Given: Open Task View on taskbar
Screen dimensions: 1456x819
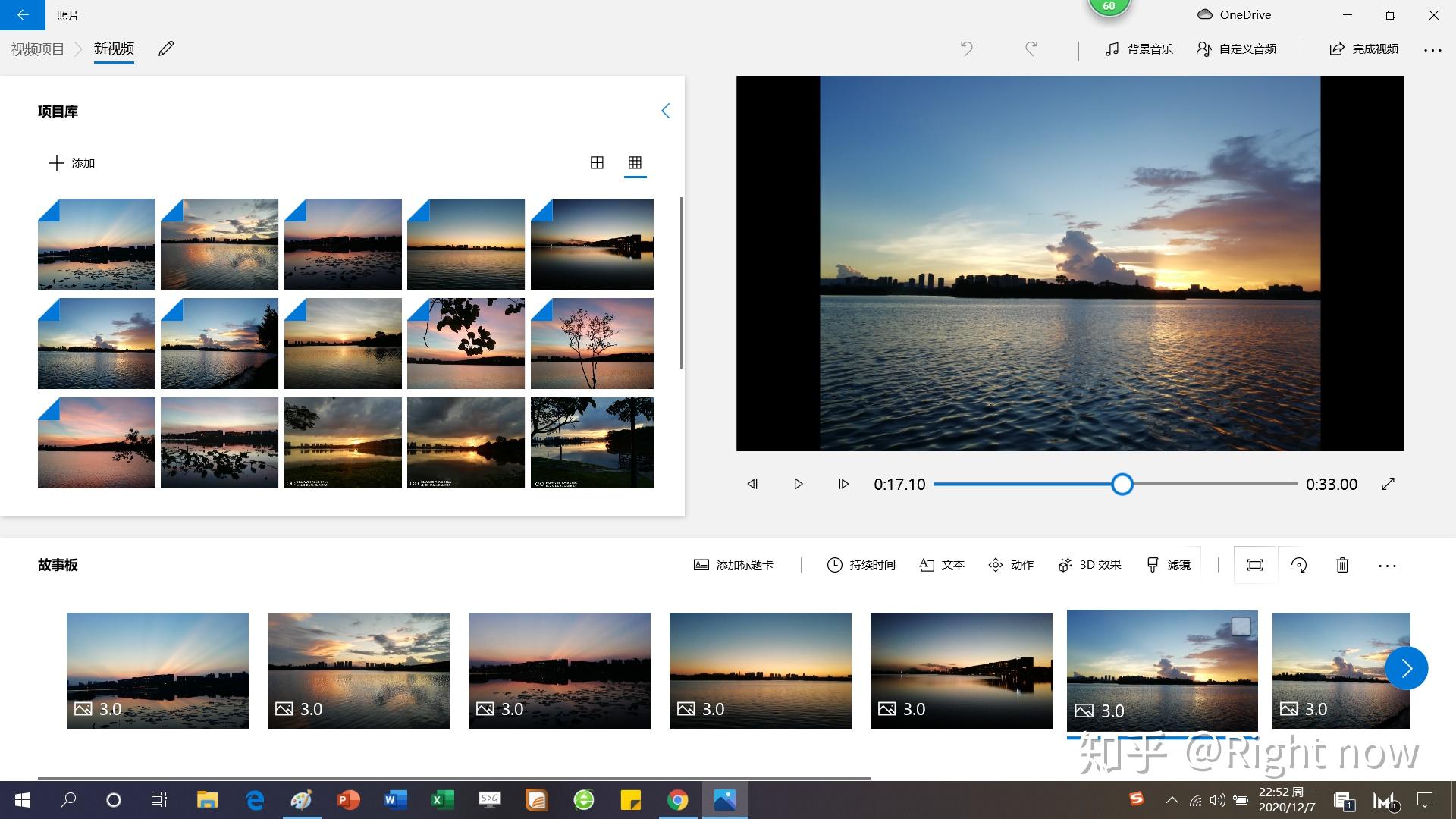Looking at the screenshot, I should coord(159,800).
